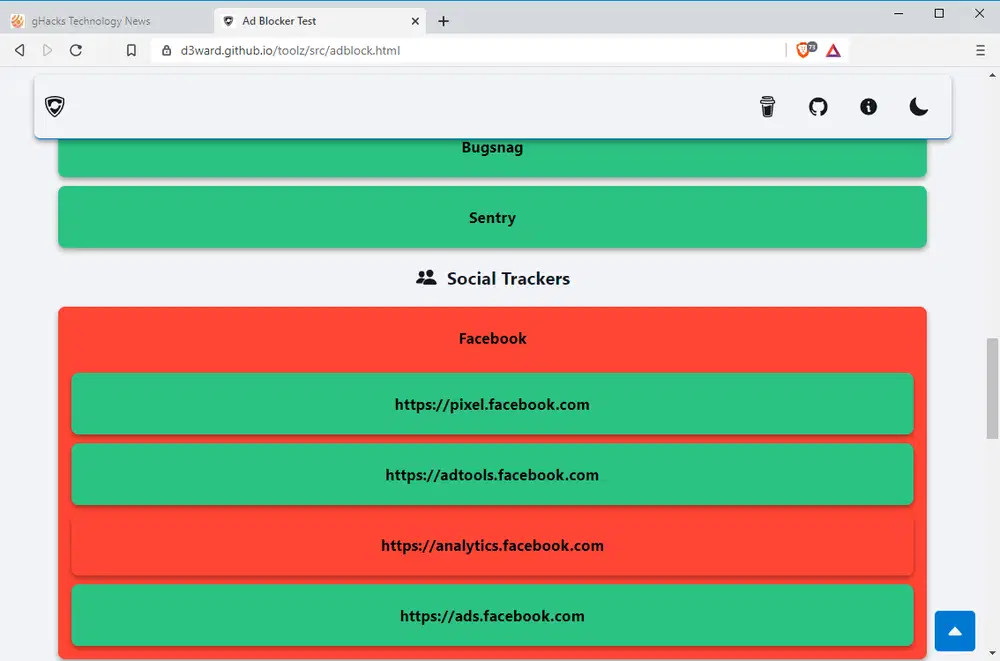Open the browser hamburger menu
The height and width of the screenshot is (661, 1000).
980,50
